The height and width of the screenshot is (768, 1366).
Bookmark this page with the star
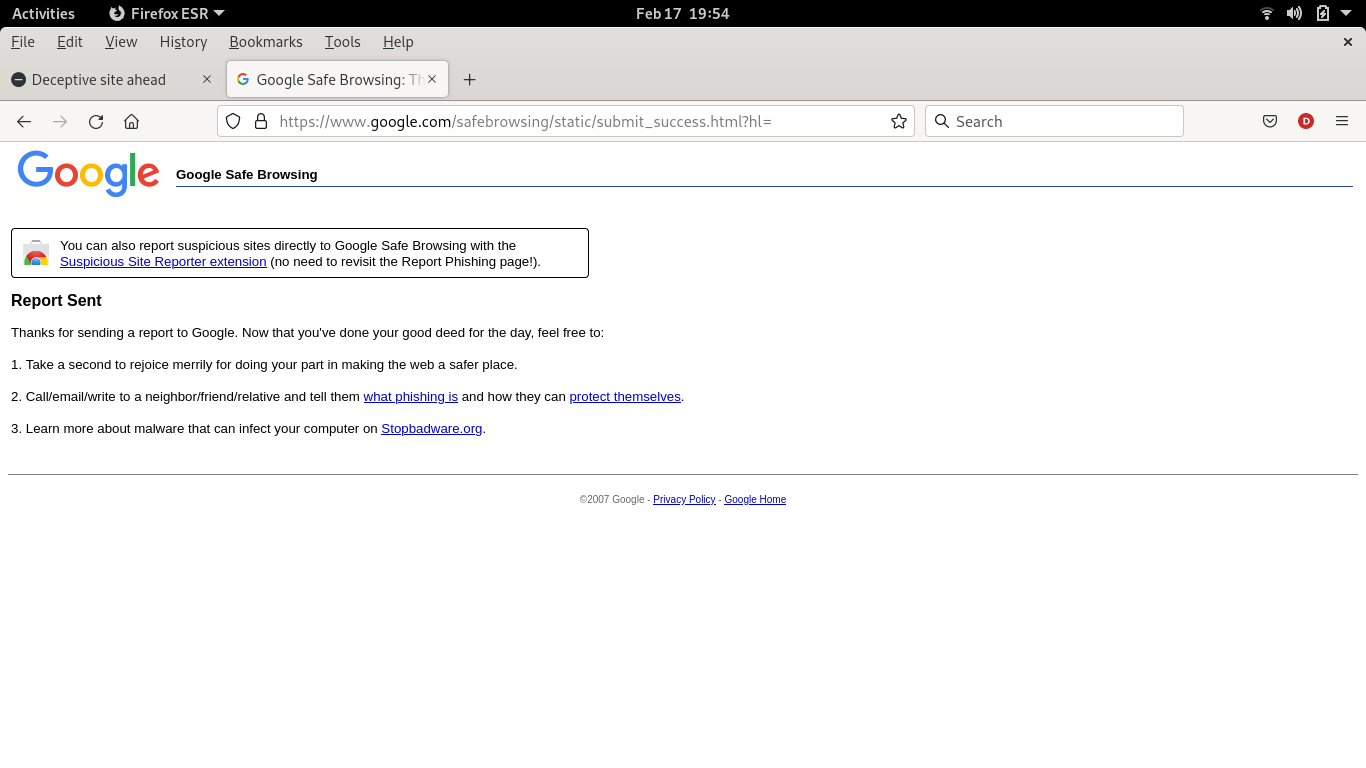(899, 121)
